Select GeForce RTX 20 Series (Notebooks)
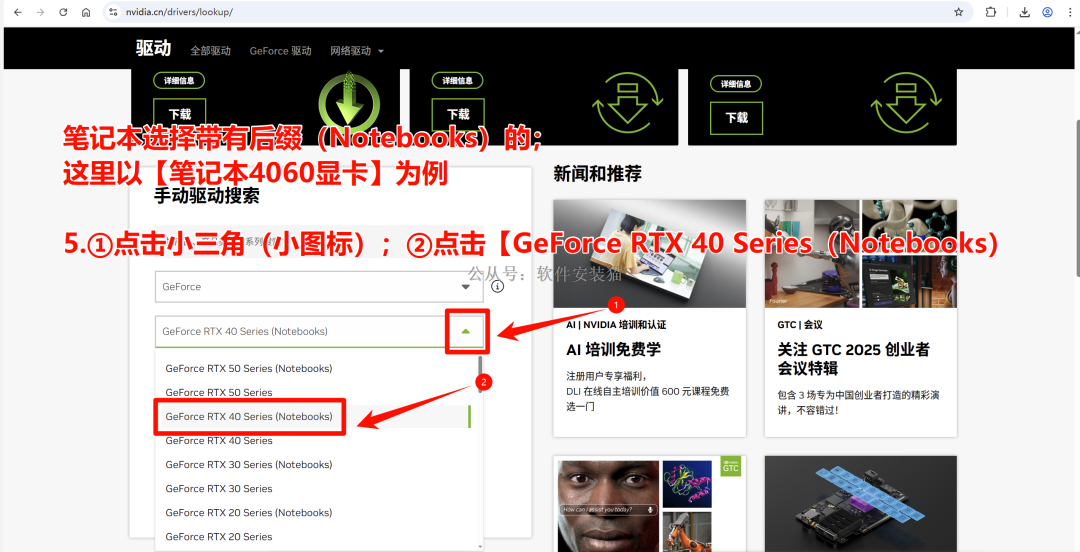This screenshot has width=1080, height=552. point(249,513)
